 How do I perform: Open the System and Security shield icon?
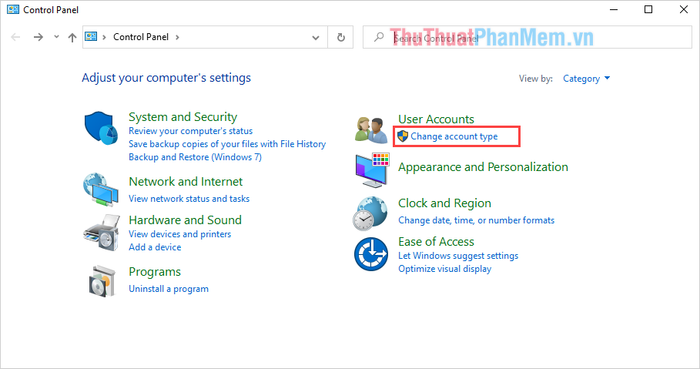(101, 128)
